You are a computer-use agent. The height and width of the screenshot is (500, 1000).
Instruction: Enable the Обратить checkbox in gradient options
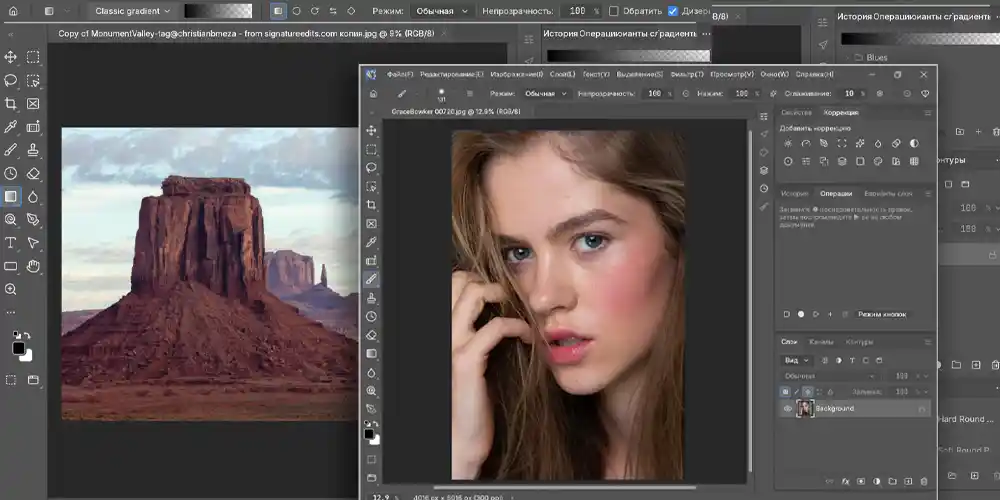click(x=614, y=11)
